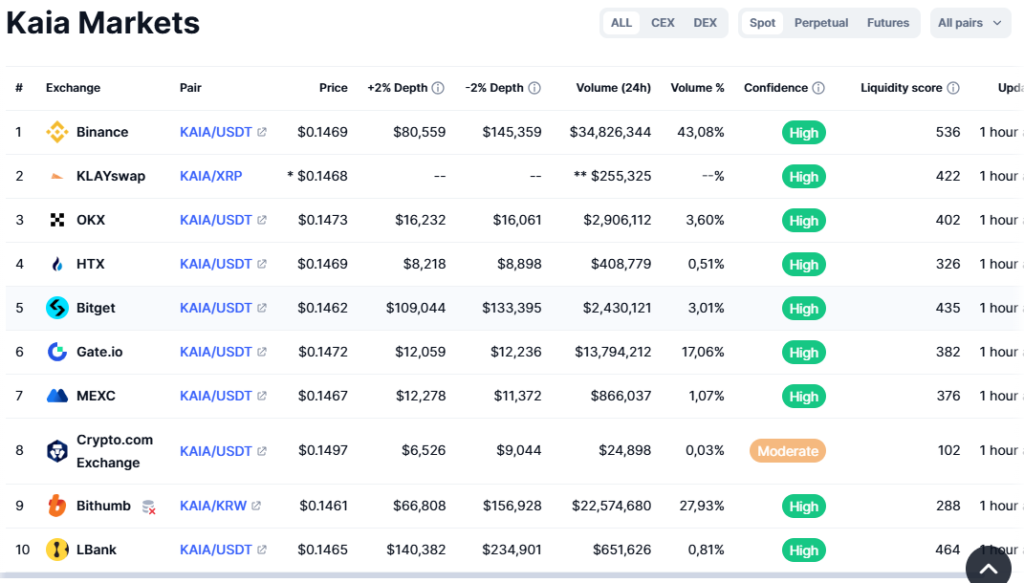Sort by the Liquidity score header

901,87
